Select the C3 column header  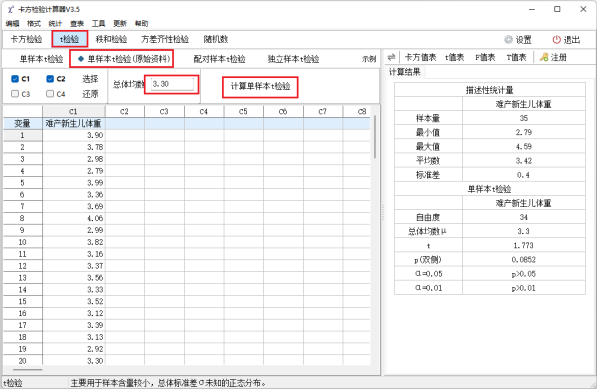[x=164, y=112]
